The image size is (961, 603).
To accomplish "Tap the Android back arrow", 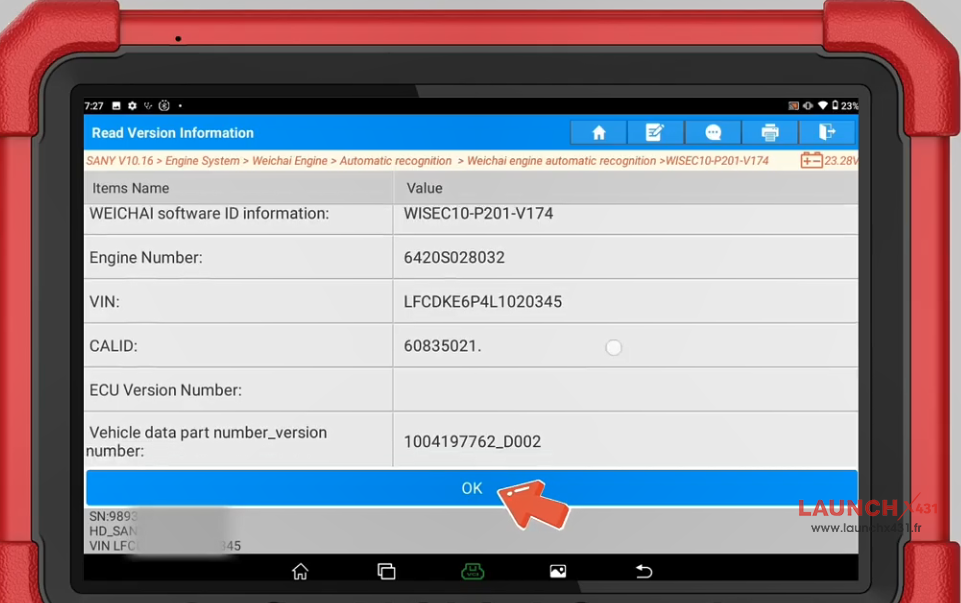I will [643, 571].
